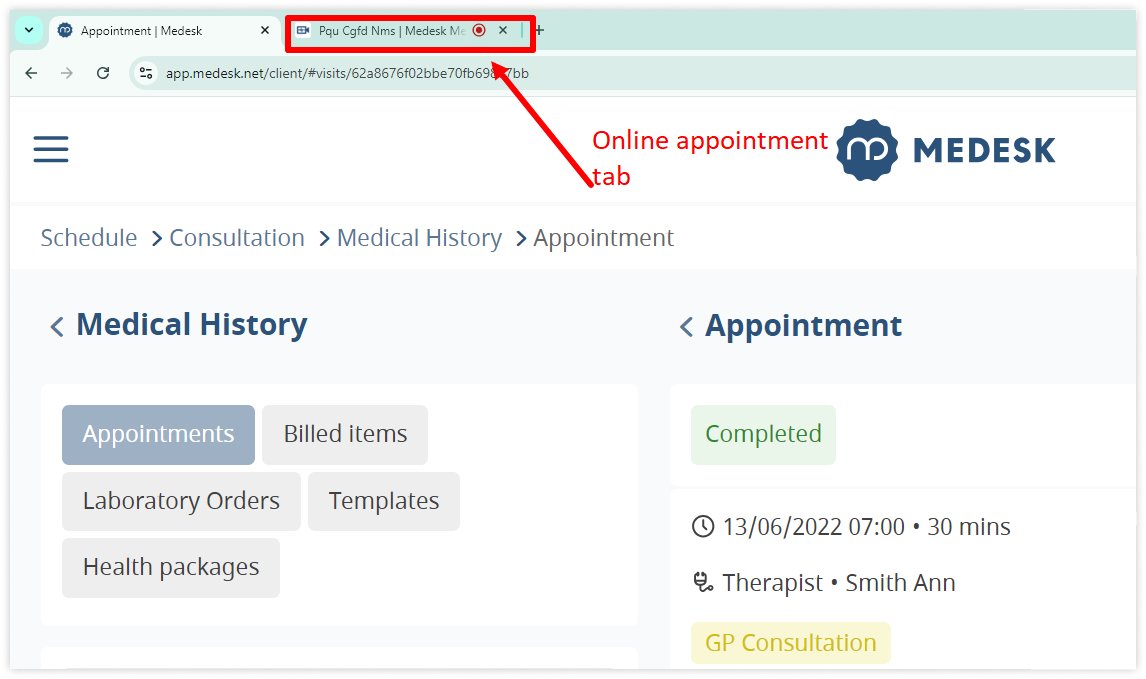Click the GP Consultation label
Screen dimensions: 1146x679
point(790,643)
